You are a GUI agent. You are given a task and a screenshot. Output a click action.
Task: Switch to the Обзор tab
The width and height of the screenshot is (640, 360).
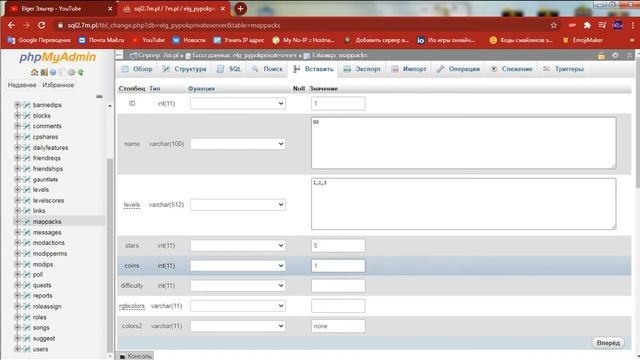(137, 69)
